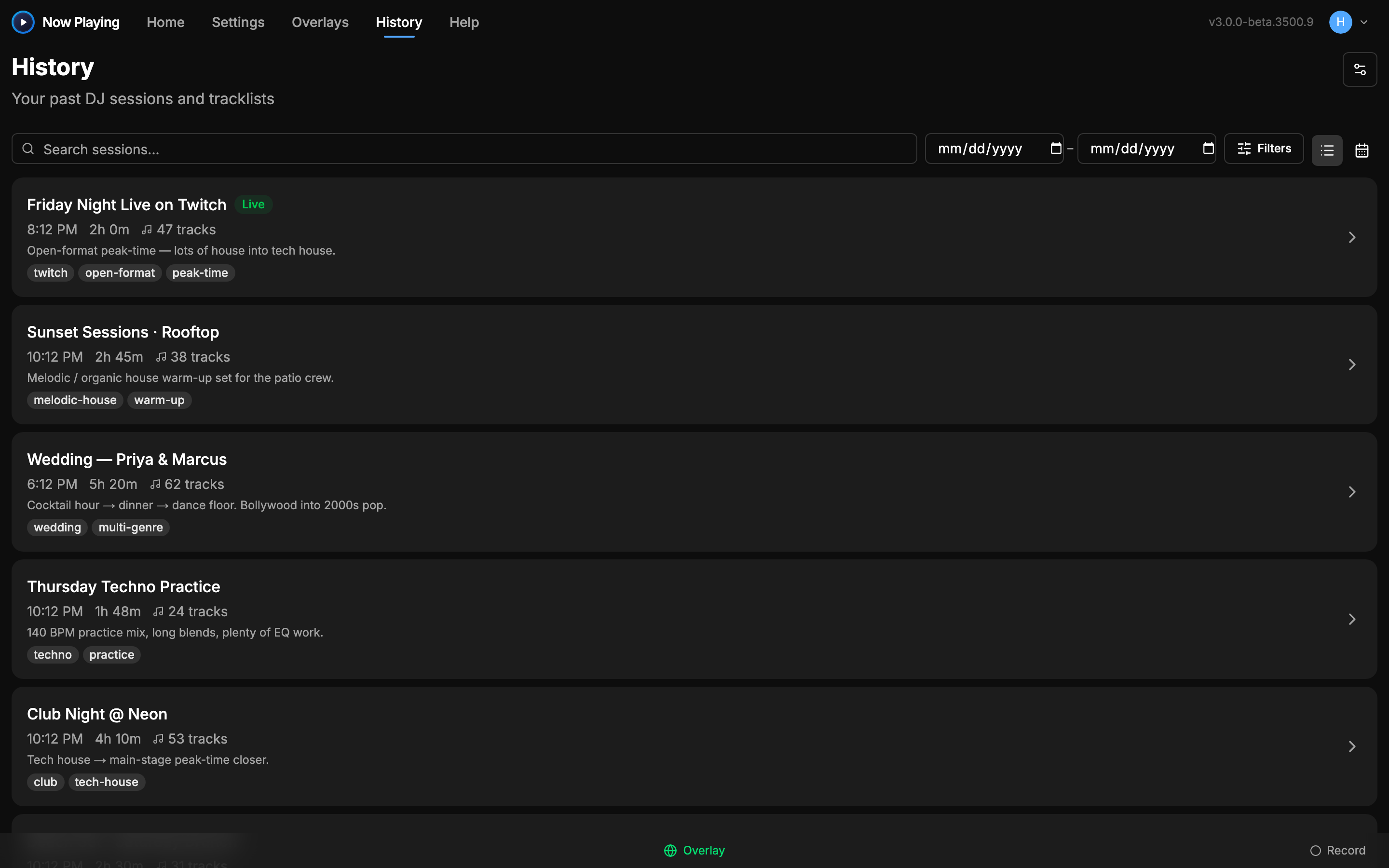Click the multi-genre tag
The width and height of the screenshot is (1389, 868).
tap(131, 528)
